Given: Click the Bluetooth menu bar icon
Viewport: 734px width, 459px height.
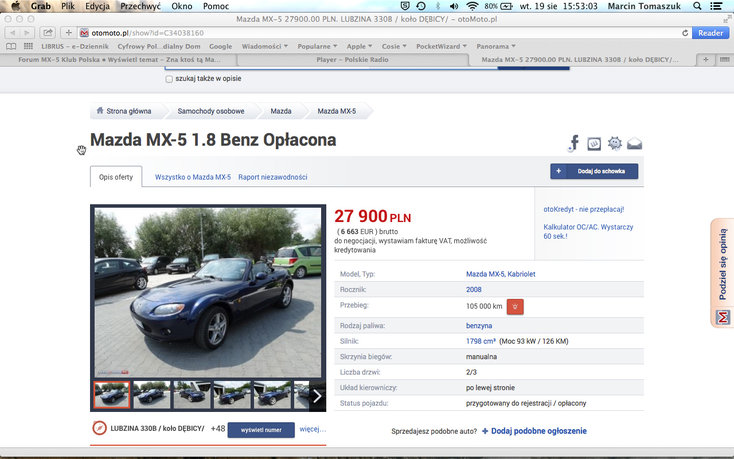Looking at the screenshot, I should click(x=438, y=6).
